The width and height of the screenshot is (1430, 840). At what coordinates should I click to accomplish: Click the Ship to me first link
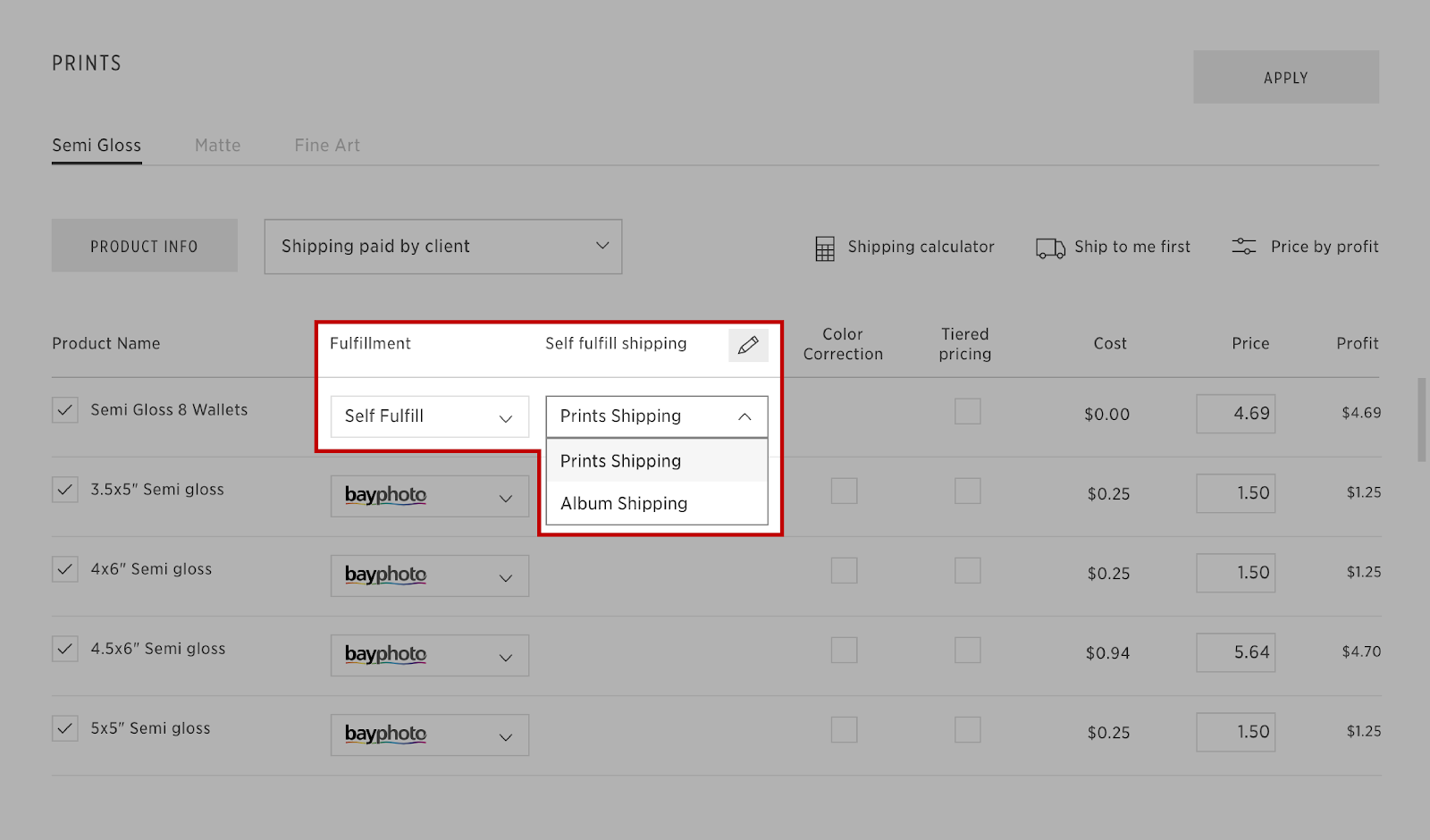(1132, 247)
